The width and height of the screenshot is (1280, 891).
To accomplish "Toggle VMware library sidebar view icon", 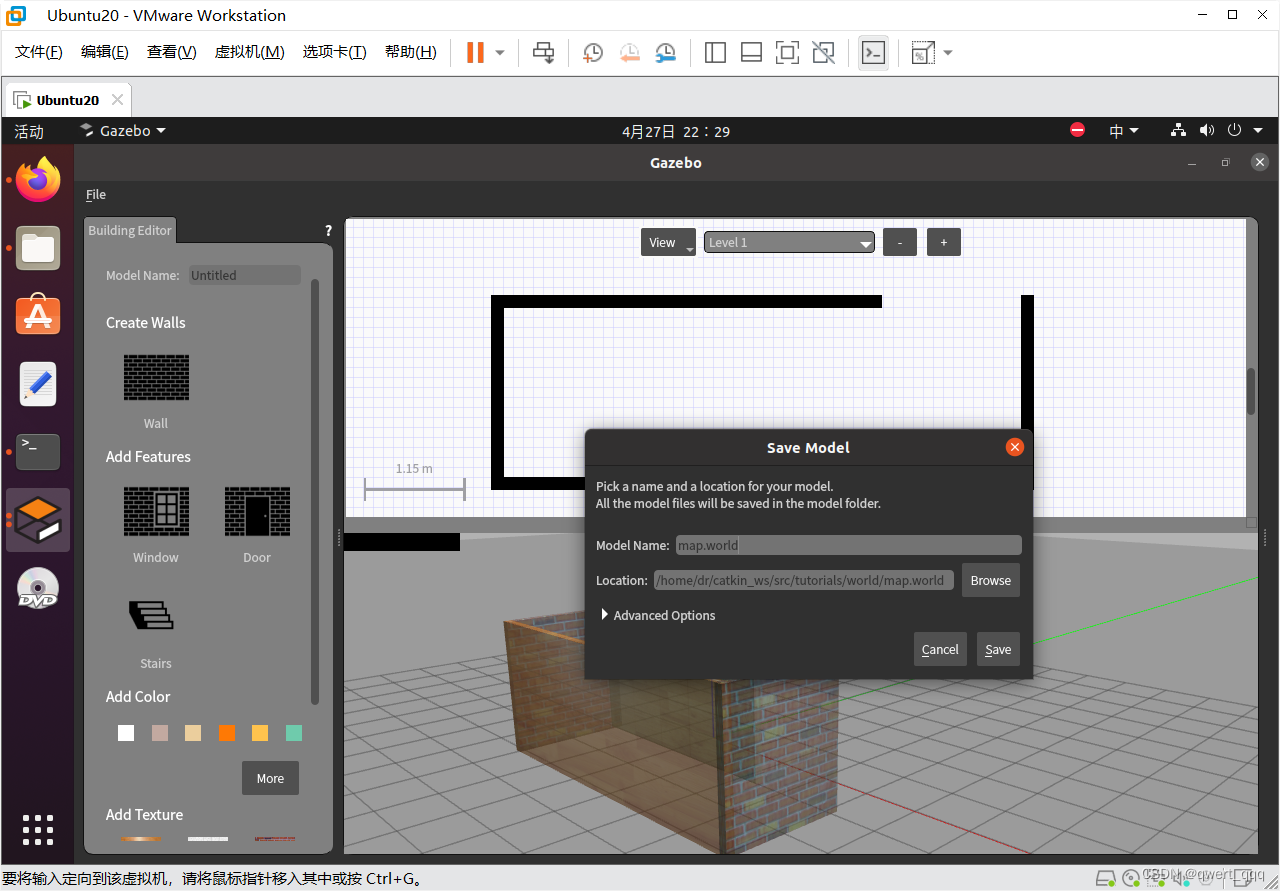I will point(715,53).
